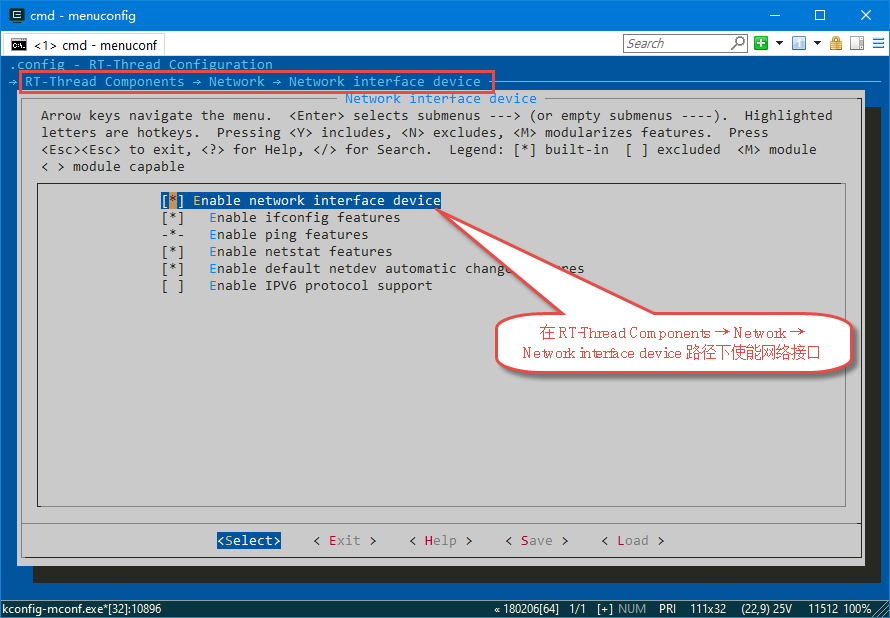Toggle 'Enable netstat features' option
Viewport: 890px width, 618px height.
point(276,252)
